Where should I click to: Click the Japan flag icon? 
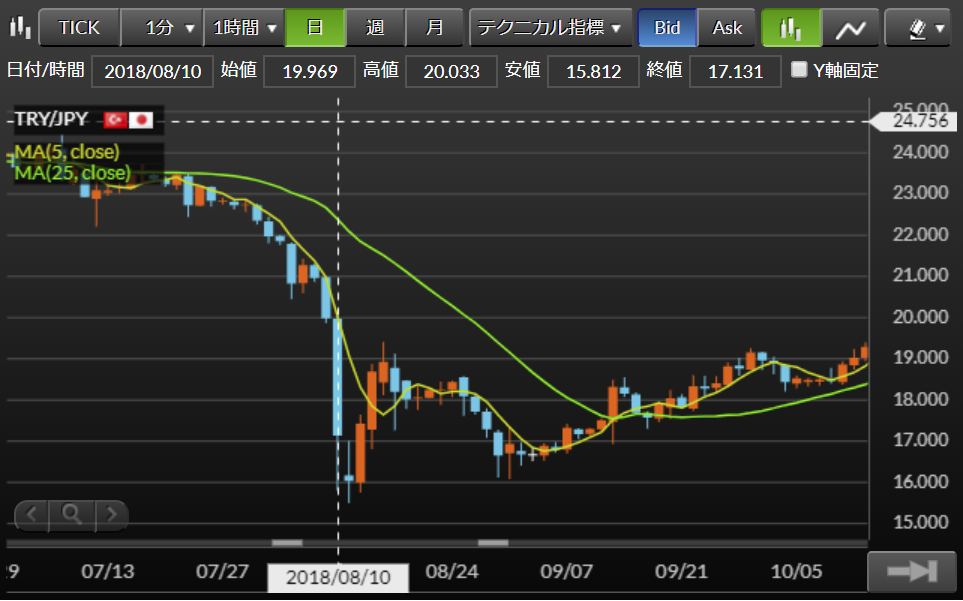tap(141, 120)
